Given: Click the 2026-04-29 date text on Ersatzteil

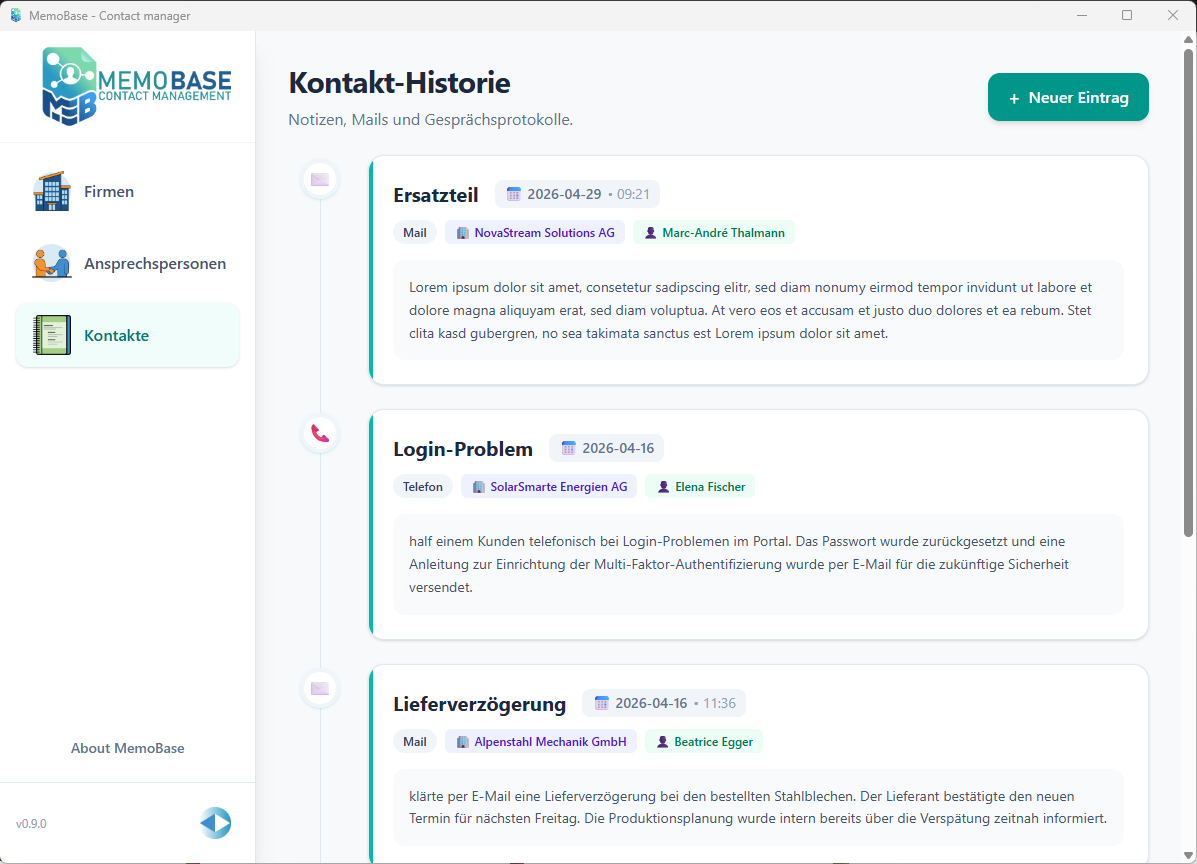Looking at the screenshot, I should (x=564, y=194).
